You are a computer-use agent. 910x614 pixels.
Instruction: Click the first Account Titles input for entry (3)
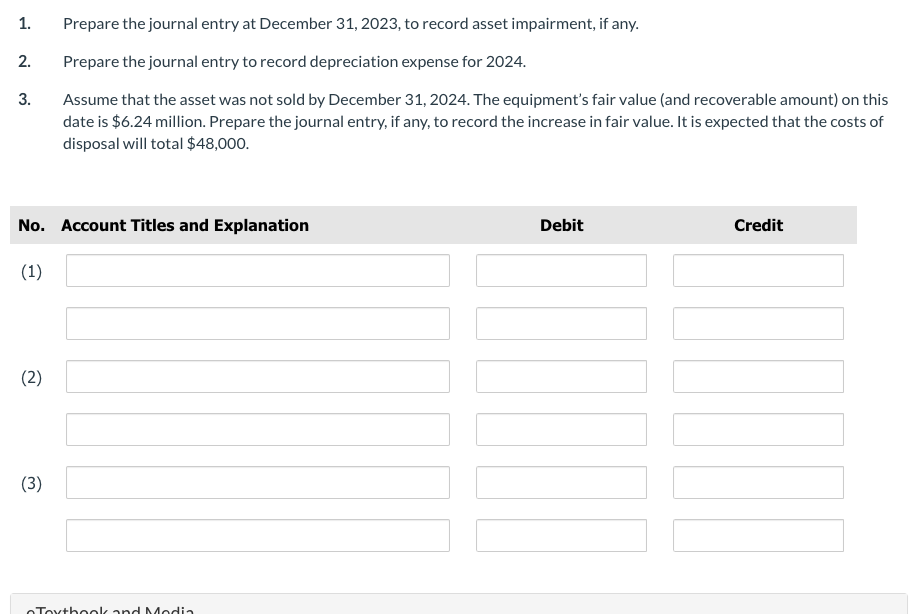pyautogui.click(x=257, y=482)
